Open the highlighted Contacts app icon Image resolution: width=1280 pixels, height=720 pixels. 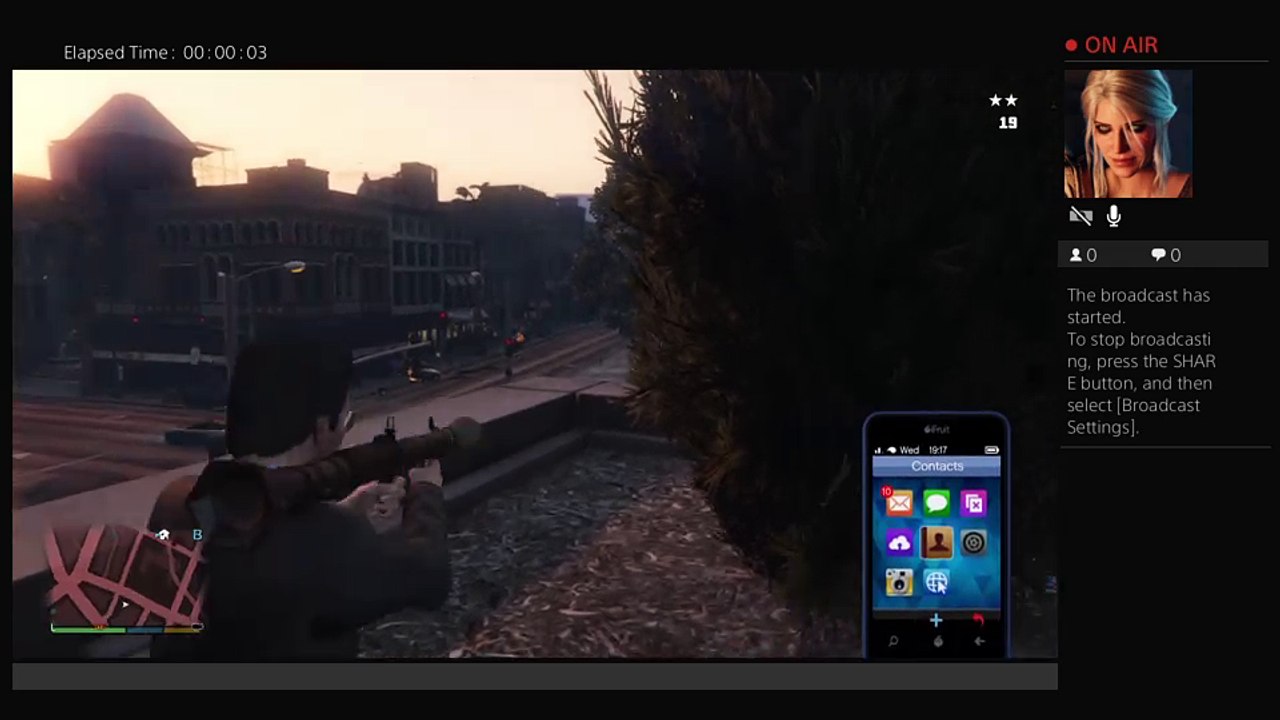(936, 542)
